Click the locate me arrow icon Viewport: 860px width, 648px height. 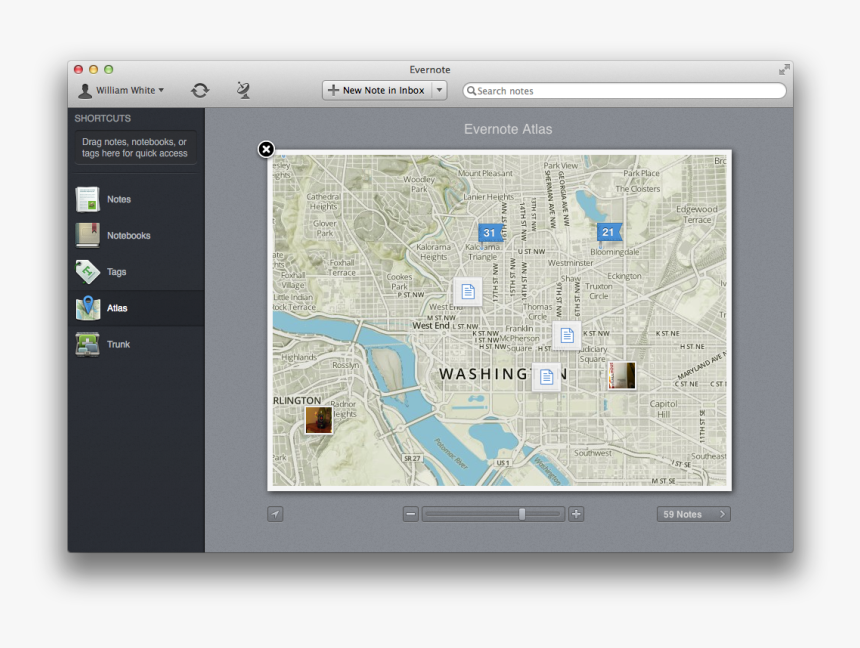click(276, 514)
